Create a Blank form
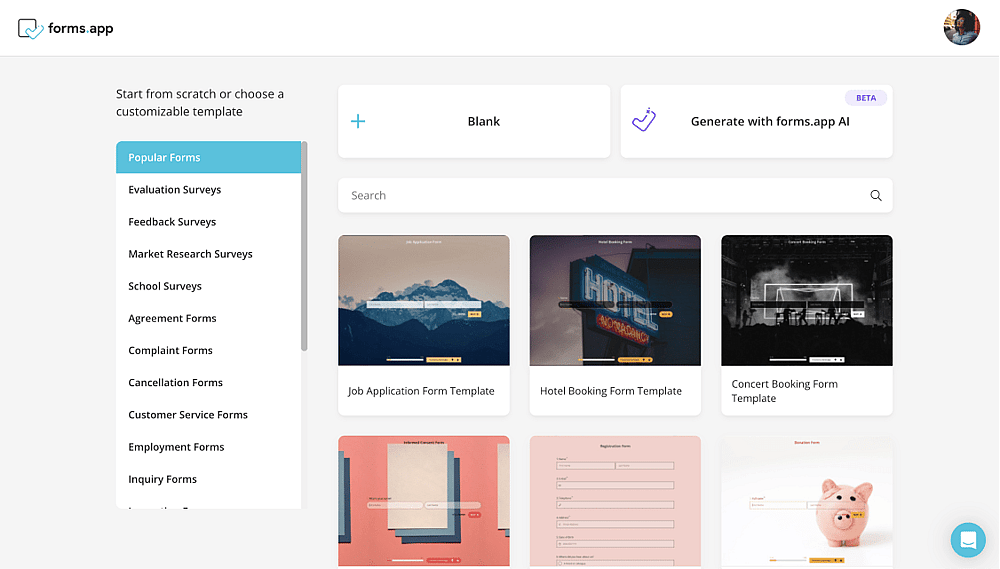Image resolution: width=1000 pixels, height=569 pixels. pos(474,121)
